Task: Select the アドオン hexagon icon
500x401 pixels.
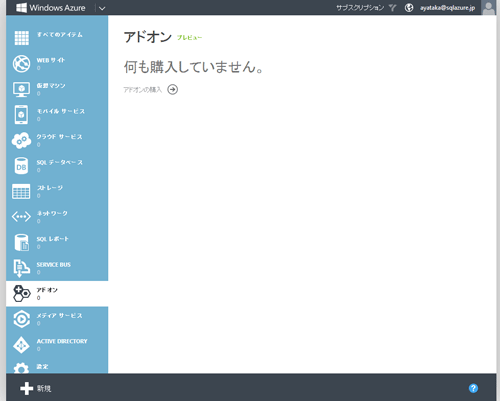Action: pos(22,294)
